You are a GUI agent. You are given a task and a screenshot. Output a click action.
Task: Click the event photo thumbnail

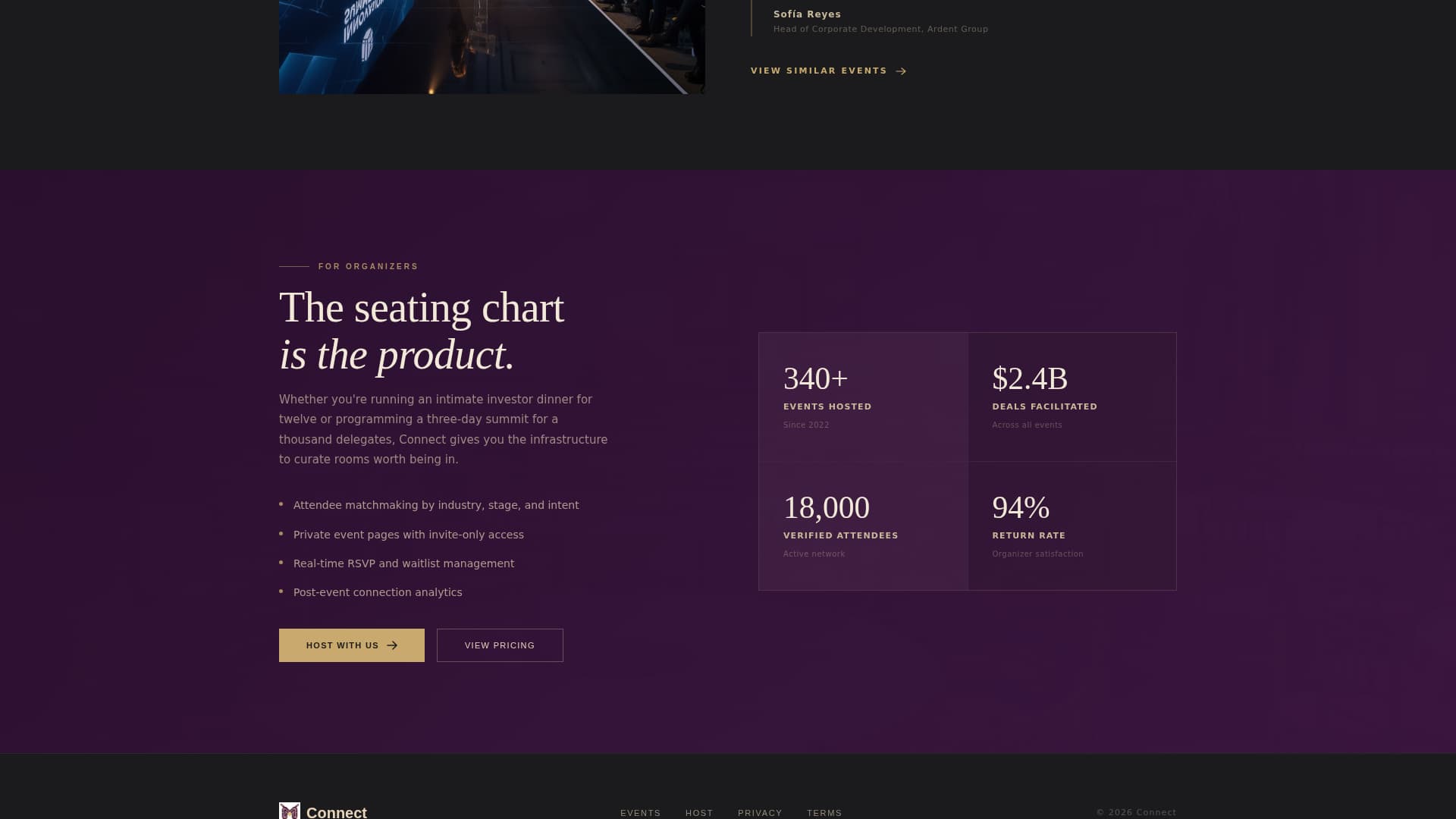coord(491,45)
